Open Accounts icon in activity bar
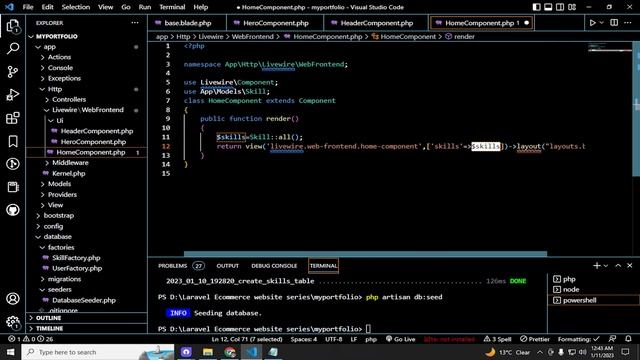 coord(13,299)
